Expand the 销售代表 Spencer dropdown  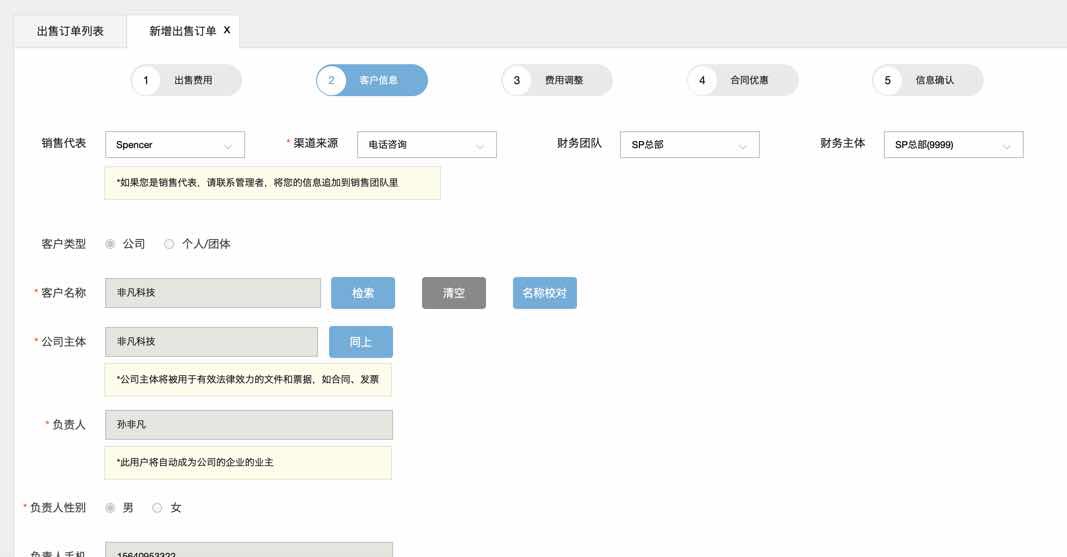coord(174,145)
